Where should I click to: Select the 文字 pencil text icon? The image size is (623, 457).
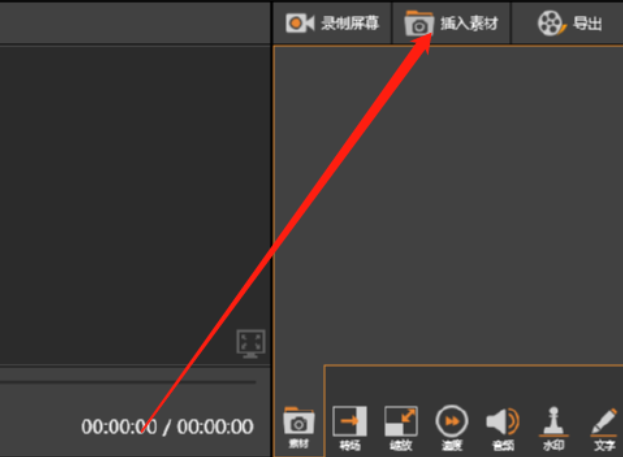pos(604,428)
